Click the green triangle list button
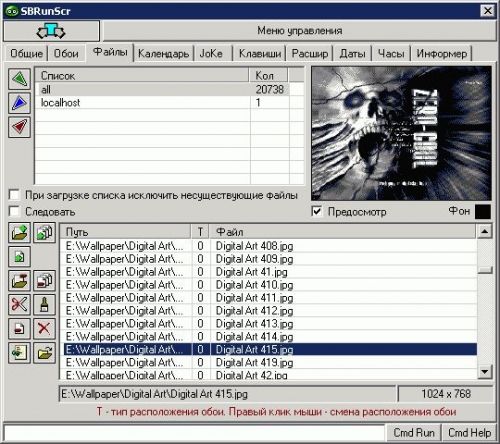500x444 pixels. click(19, 79)
